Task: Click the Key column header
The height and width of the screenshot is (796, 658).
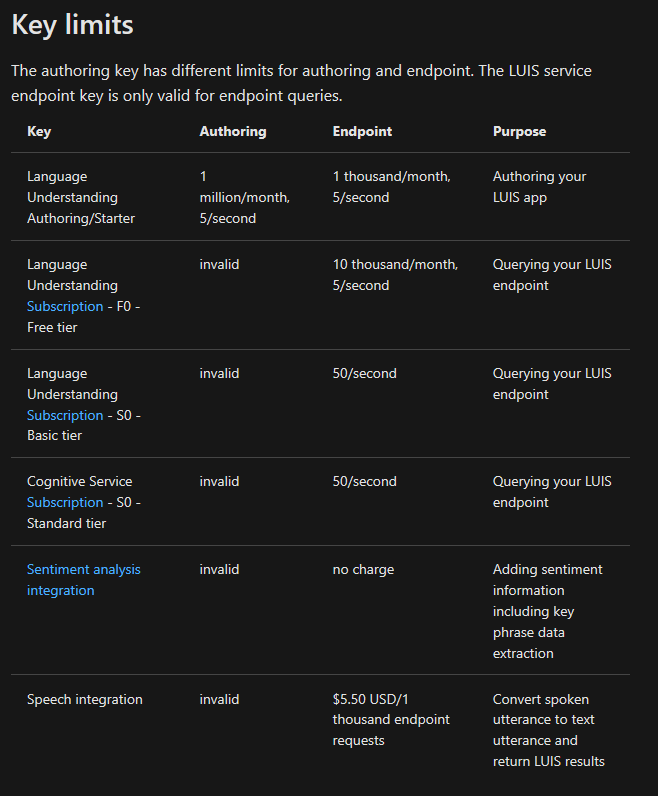Action: pyautogui.click(x=39, y=131)
